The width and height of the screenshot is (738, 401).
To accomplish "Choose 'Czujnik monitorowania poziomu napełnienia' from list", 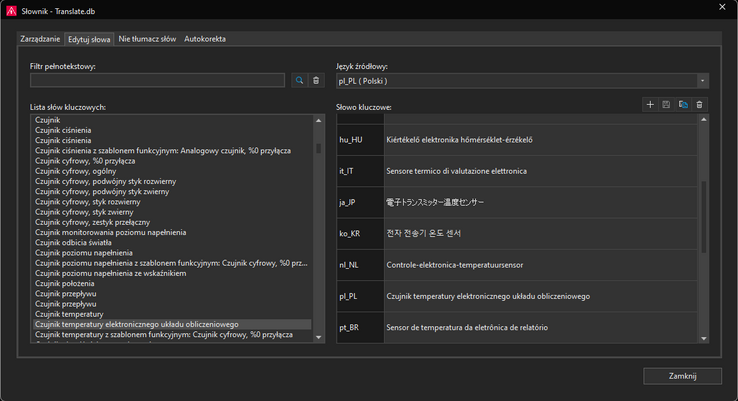I will click(111, 232).
